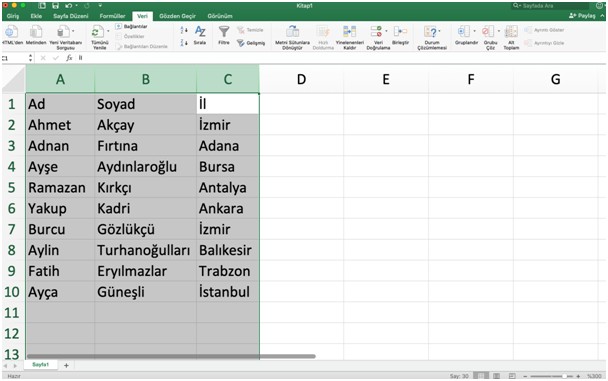
Task: Open the Ekle ribbon tab
Action: click(36, 16)
